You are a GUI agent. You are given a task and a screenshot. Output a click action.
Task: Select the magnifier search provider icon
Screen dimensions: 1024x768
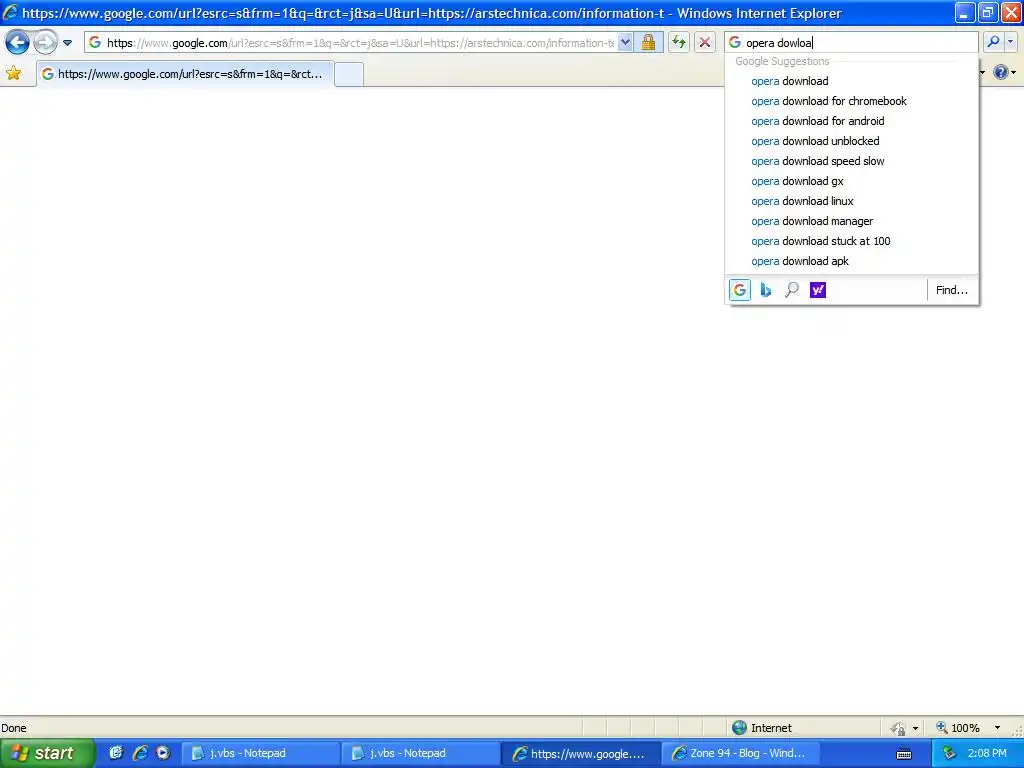tap(792, 290)
